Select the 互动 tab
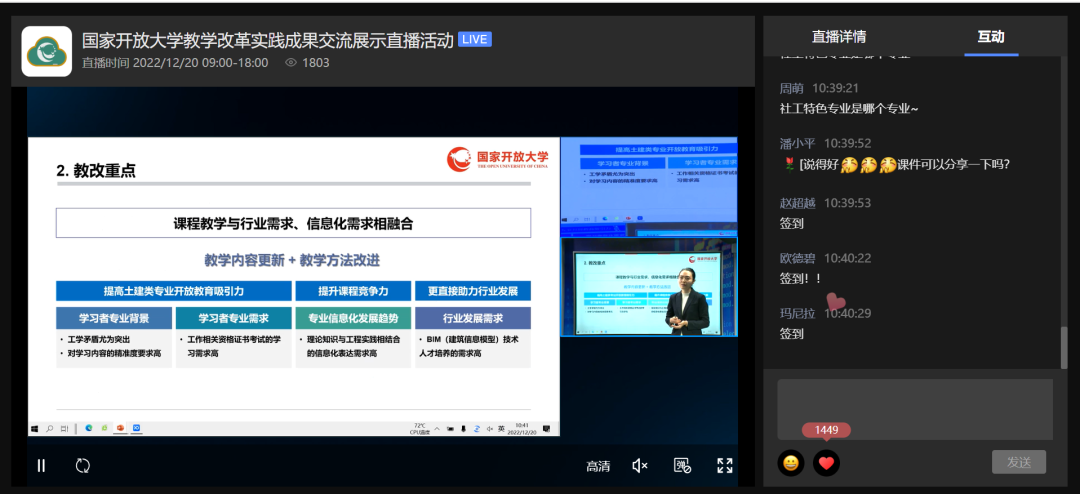 click(990, 37)
